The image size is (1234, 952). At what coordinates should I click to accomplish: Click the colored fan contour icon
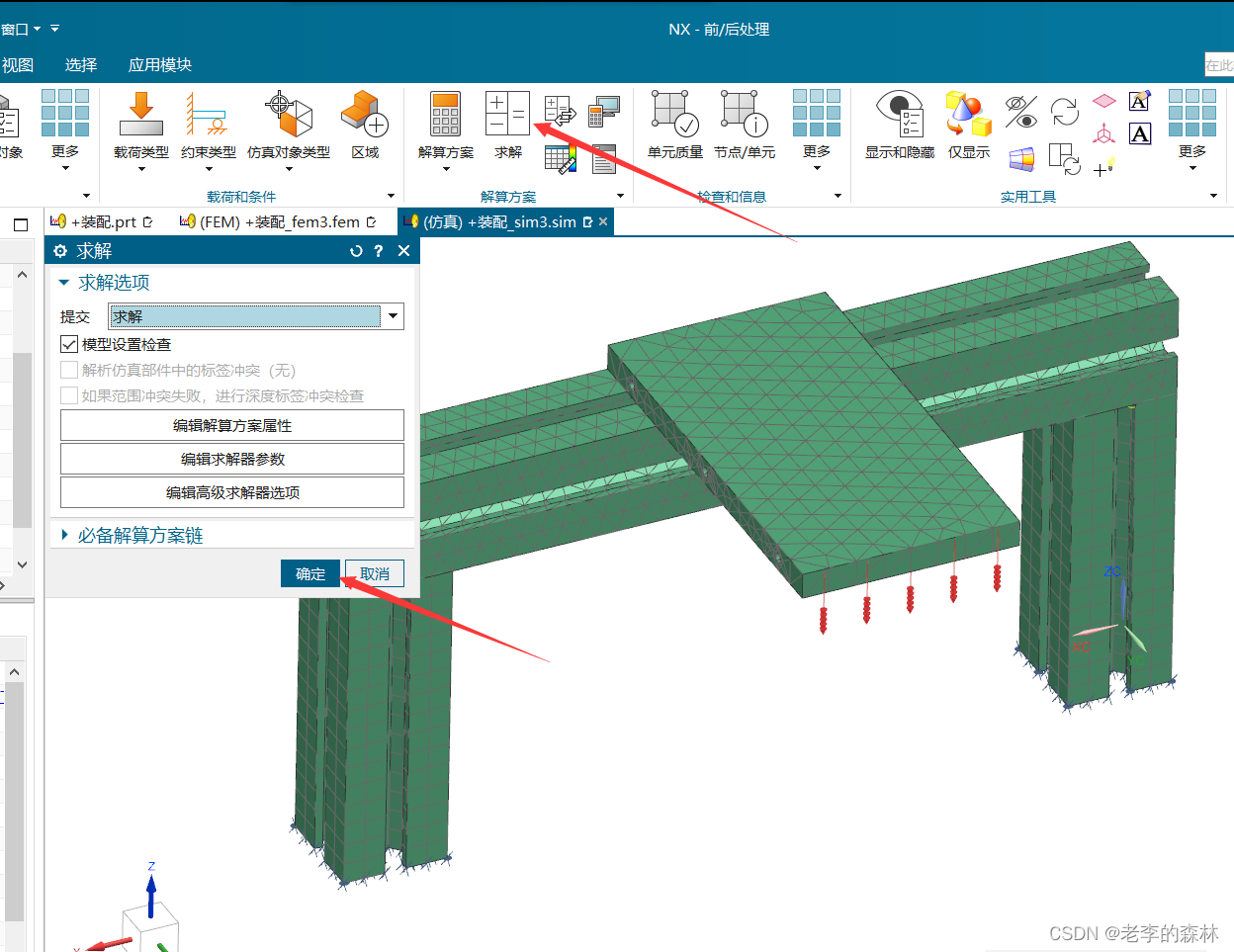(x=1021, y=159)
